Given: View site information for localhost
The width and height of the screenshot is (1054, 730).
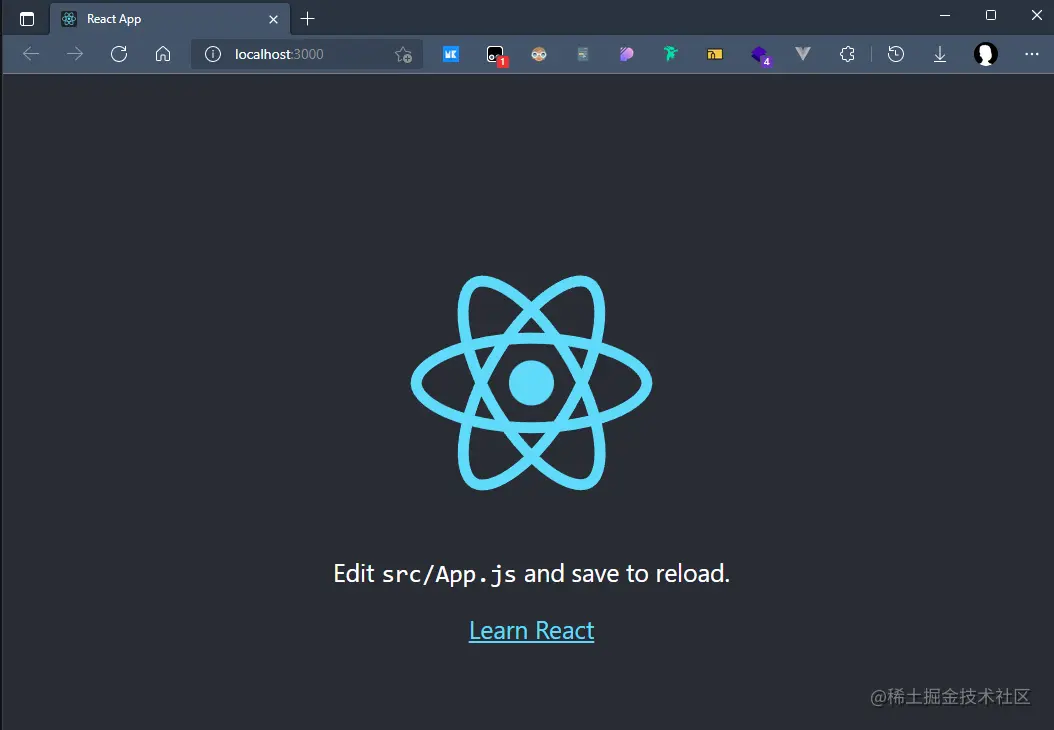Looking at the screenshot, I should 212,54.
